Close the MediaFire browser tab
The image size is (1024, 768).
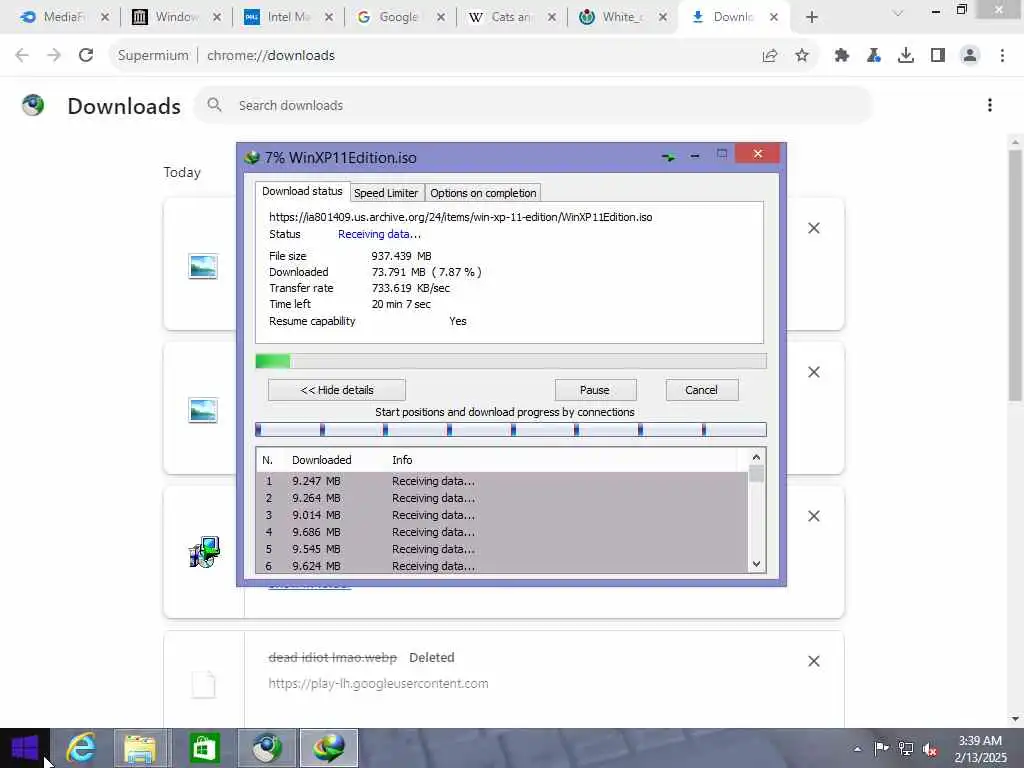(x=104, y=17)
